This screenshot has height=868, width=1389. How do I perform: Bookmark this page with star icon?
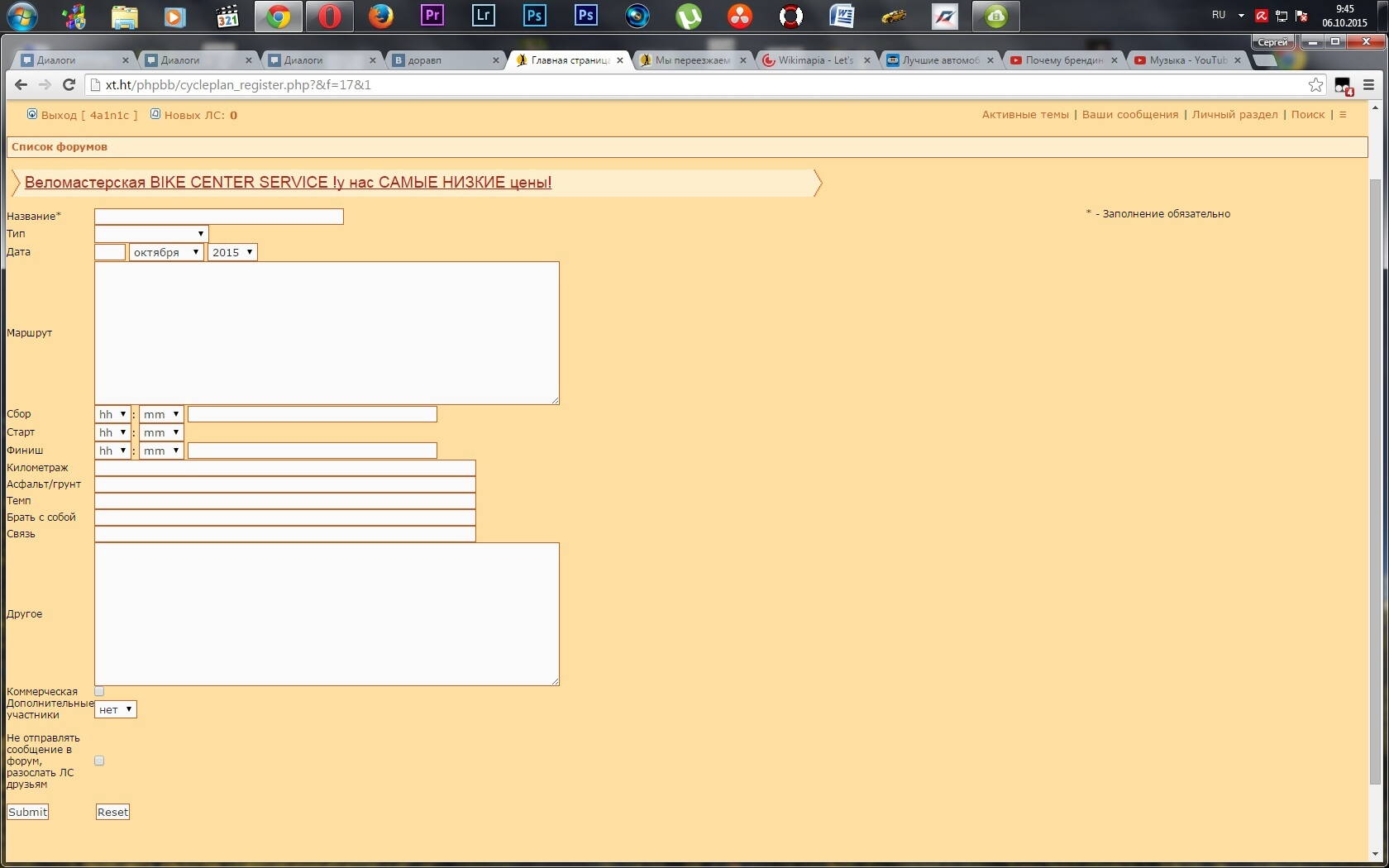point(1315,84)
